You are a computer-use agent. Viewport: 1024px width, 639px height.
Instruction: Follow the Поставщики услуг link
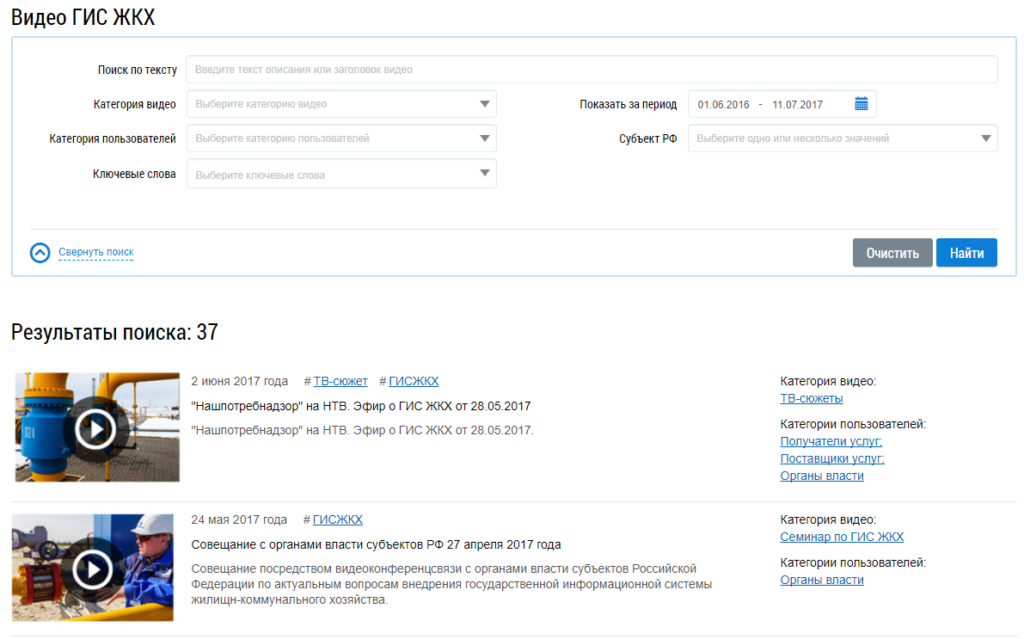click(832, 459)
